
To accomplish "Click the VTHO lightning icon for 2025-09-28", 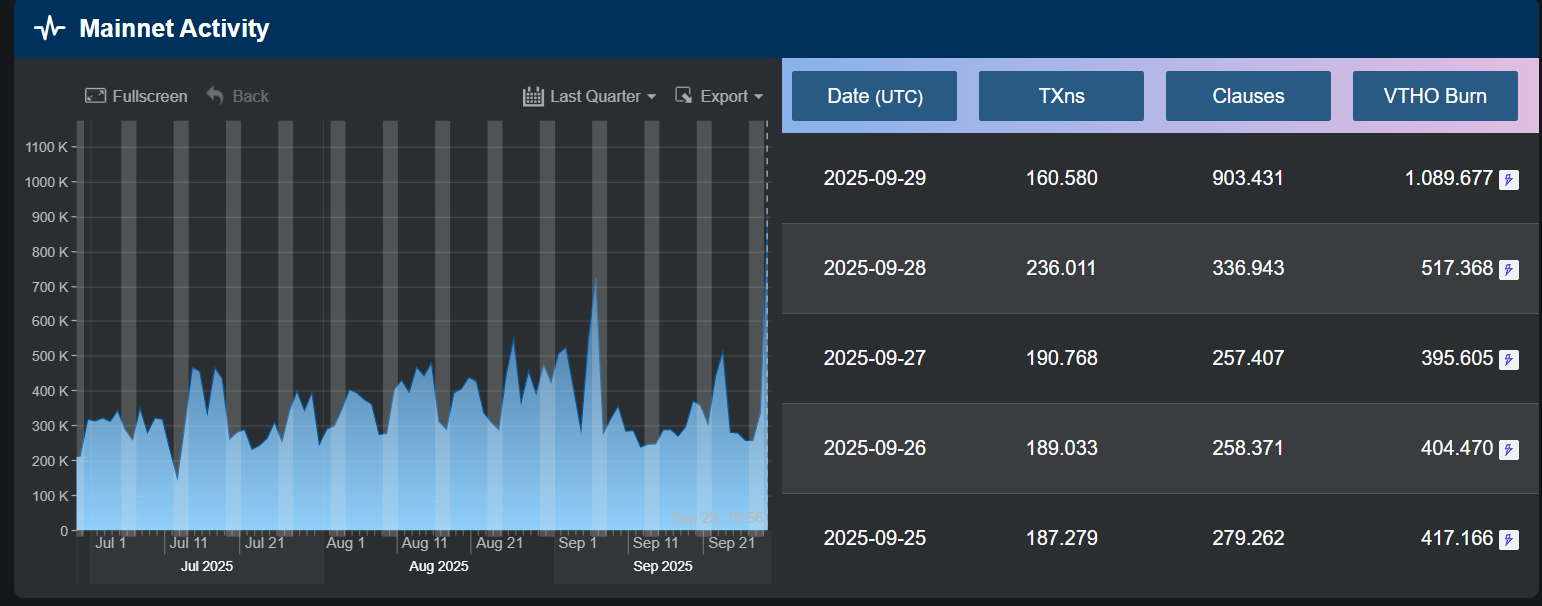I will coord(1508,270).
